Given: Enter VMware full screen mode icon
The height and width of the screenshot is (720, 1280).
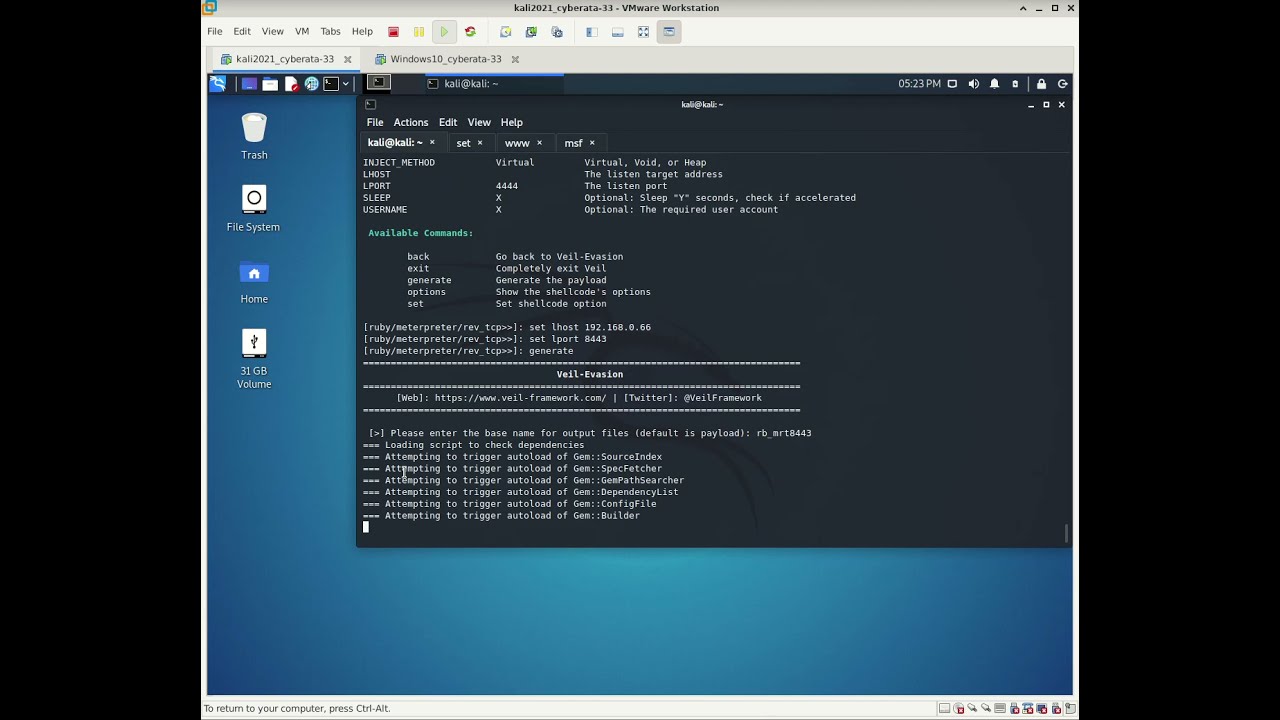Looking at the screenshot, I should click(643, 32).
